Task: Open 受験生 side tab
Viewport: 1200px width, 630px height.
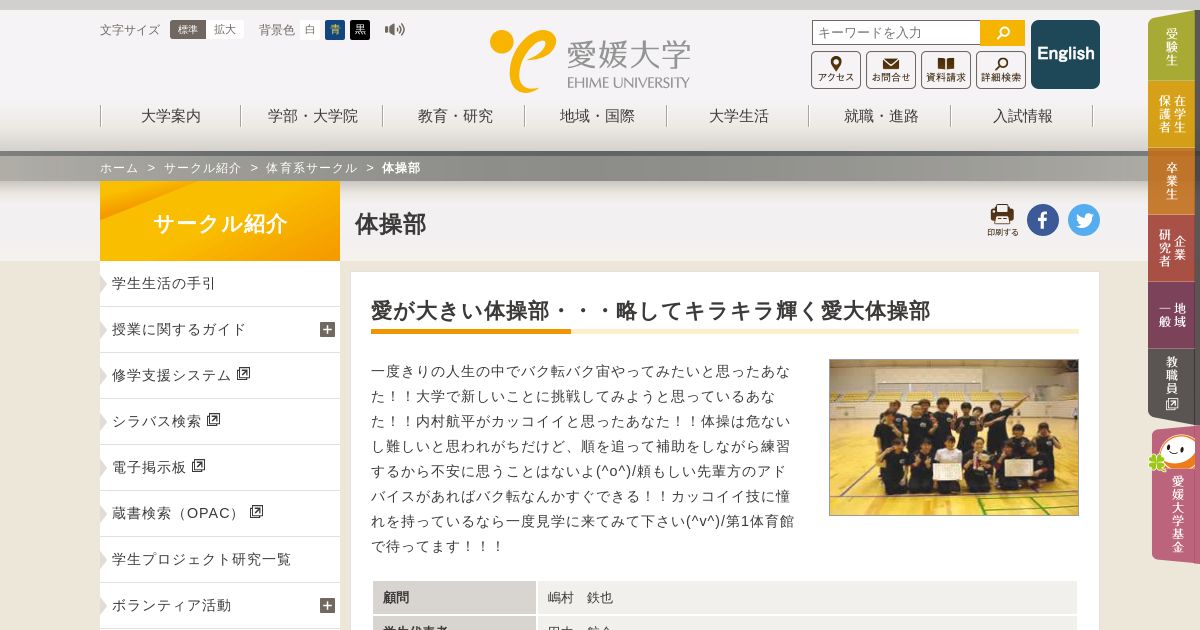Action: click(1172, 46)
